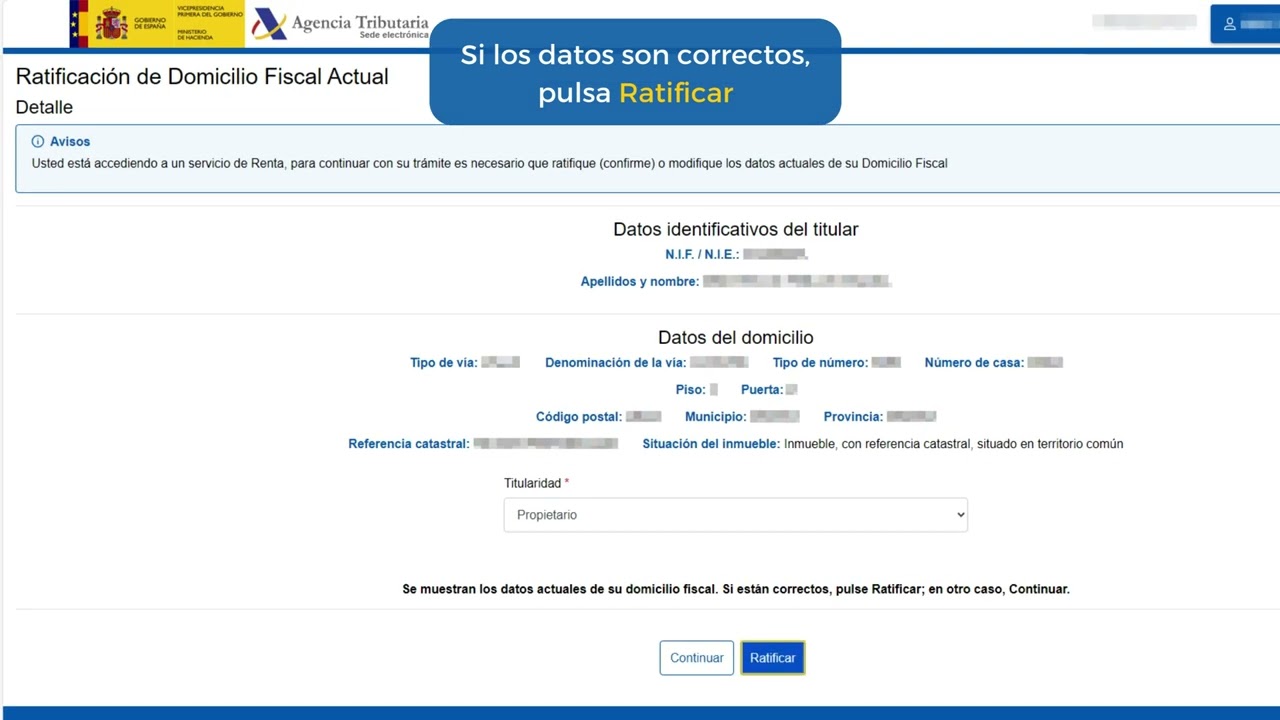
Task: Select the blue user session button
Action: pos(1247,22)
